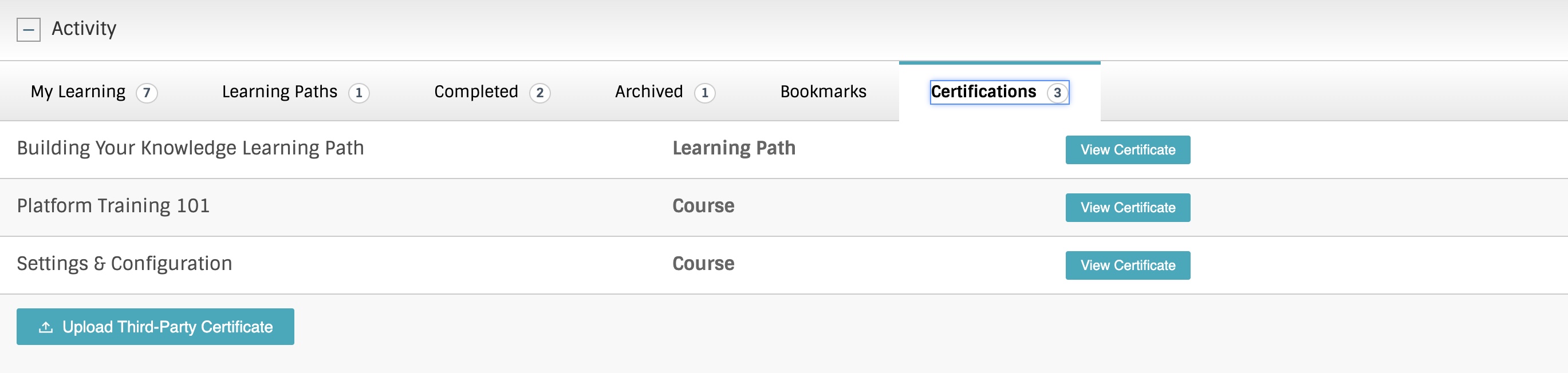Click the Settings & Configuration title

point(125,264)
